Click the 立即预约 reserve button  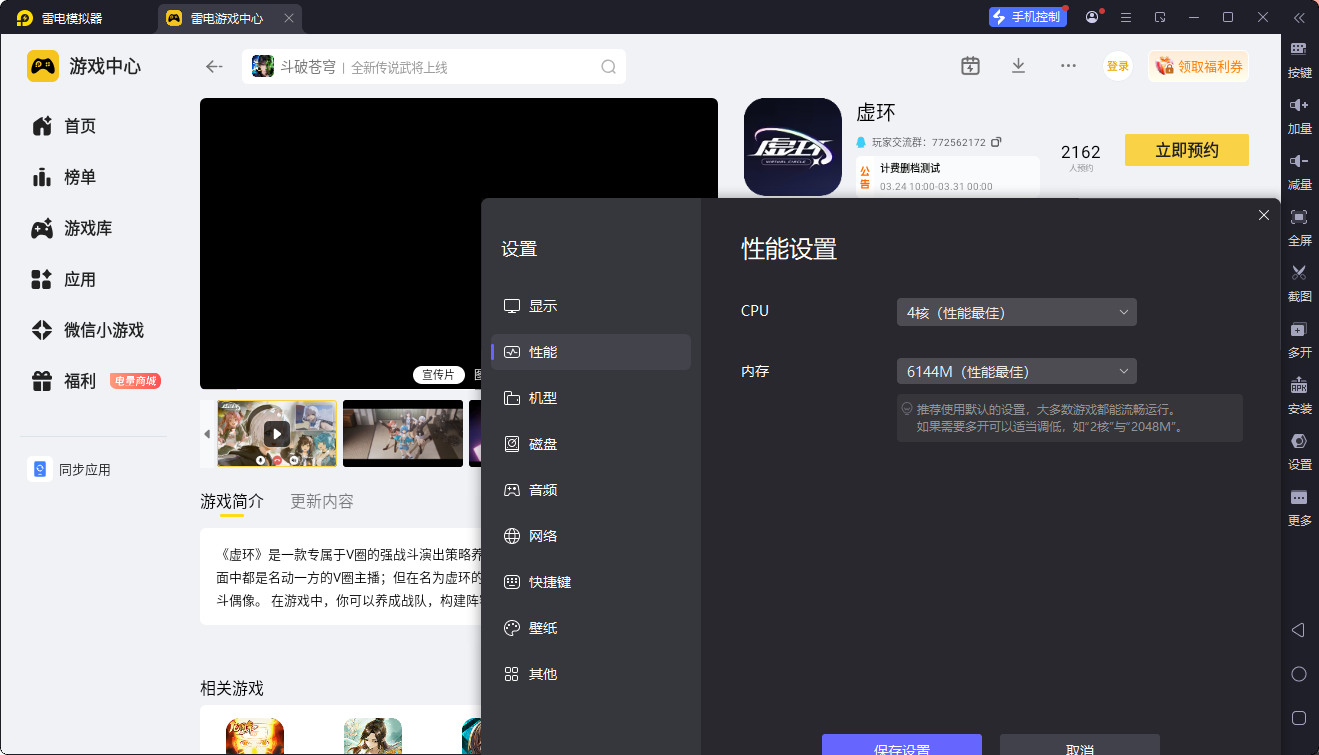(x=1186, y=150)
